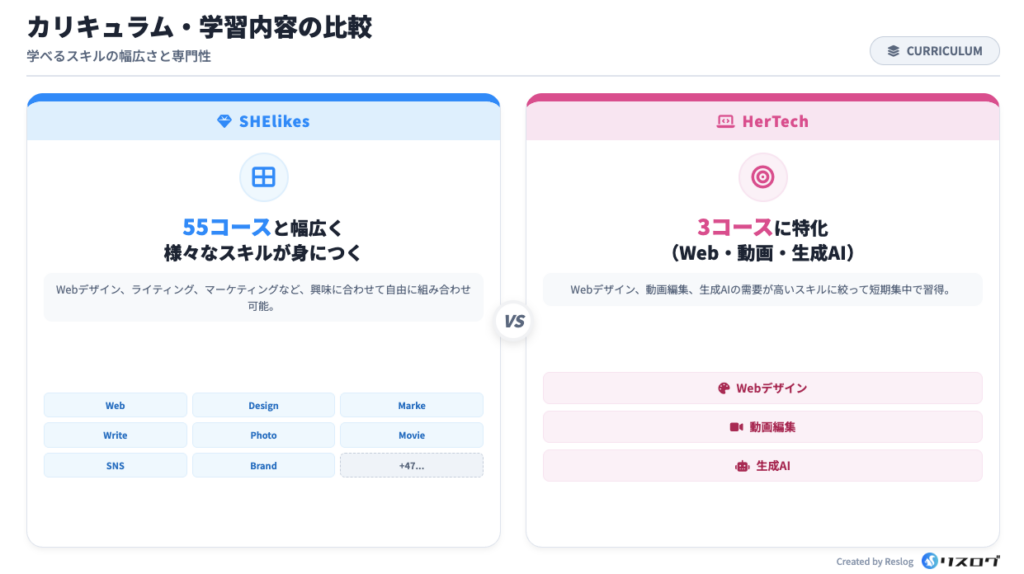Click the diamond icon beside SHElikes

(x=224, y=121)
